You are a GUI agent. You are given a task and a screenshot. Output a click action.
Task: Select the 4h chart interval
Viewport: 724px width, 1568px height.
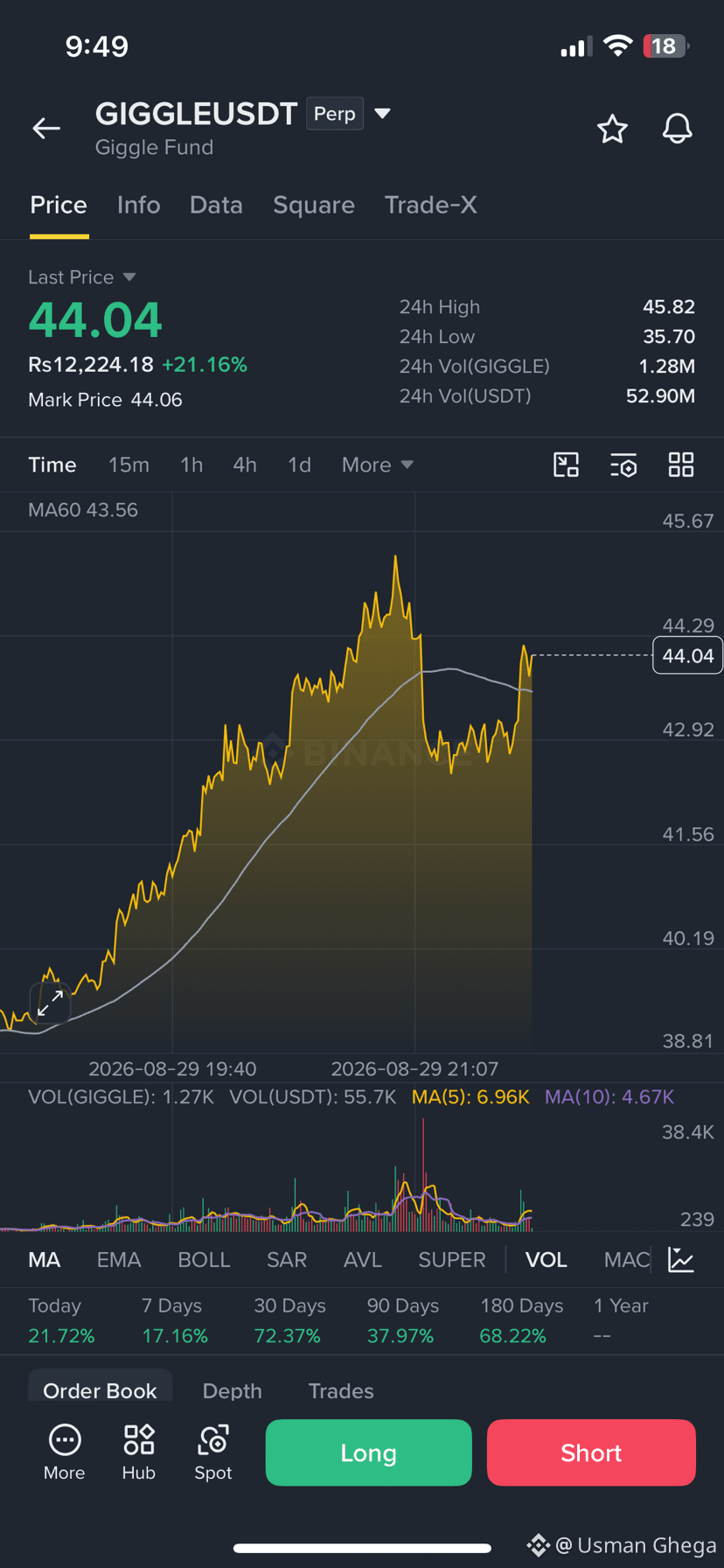click(245, 465)
